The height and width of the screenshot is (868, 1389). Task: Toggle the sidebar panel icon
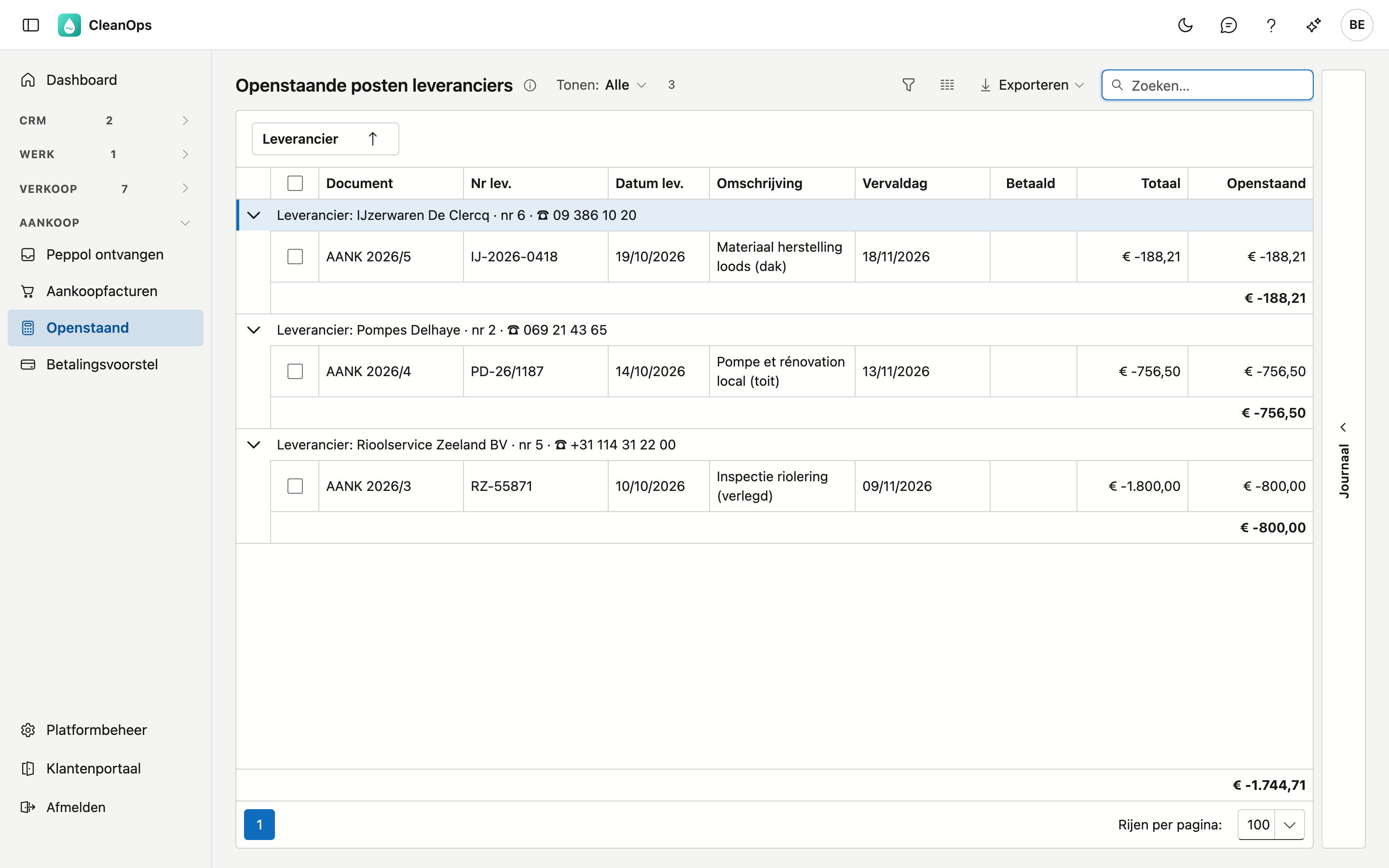click(30, 25)
